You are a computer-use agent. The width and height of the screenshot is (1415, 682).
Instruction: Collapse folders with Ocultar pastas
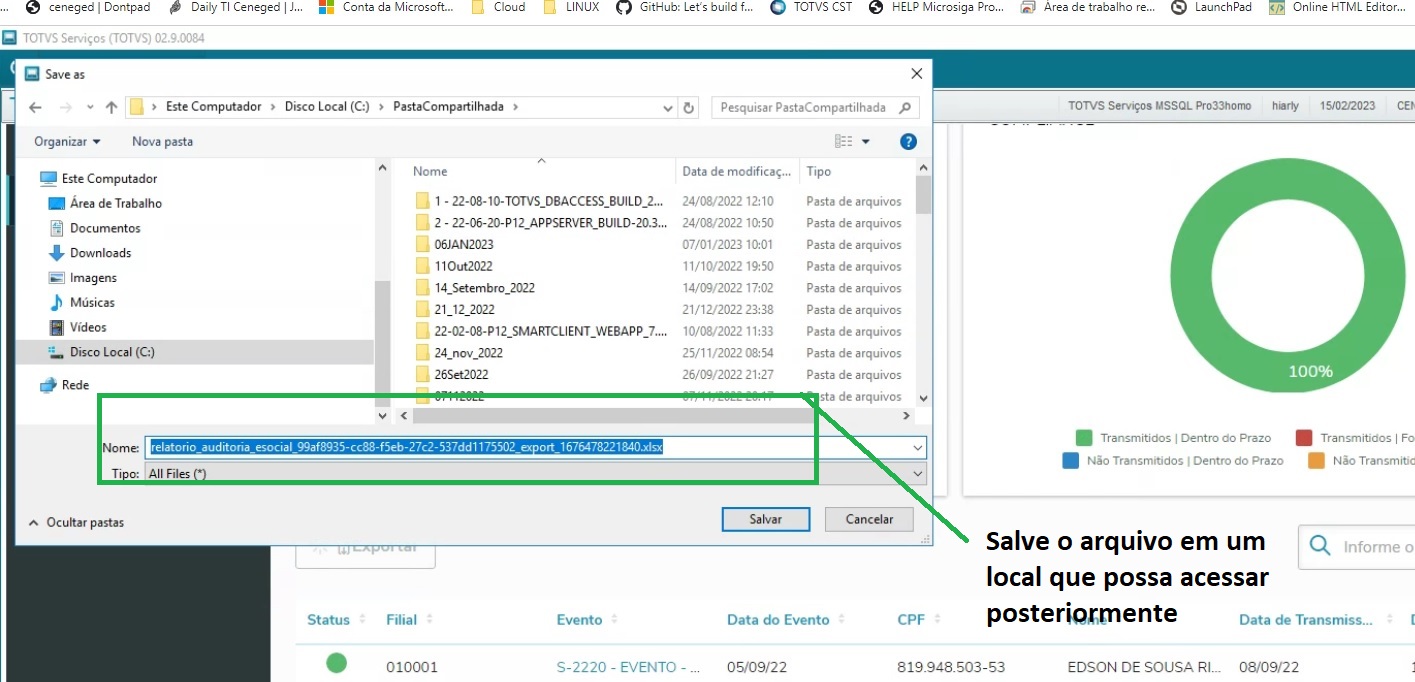[x=76, y=522]
